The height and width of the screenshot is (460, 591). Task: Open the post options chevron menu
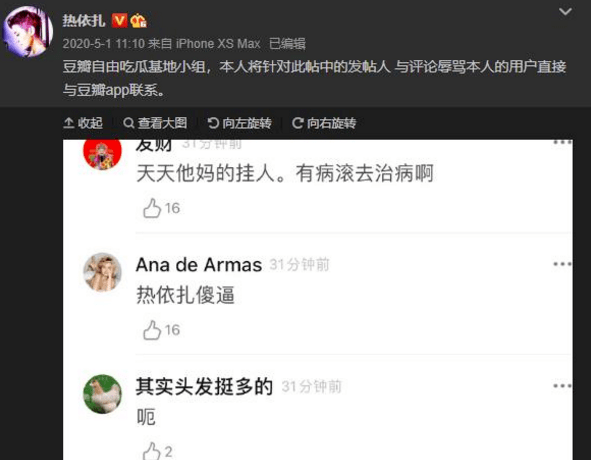tap(565, 12)
